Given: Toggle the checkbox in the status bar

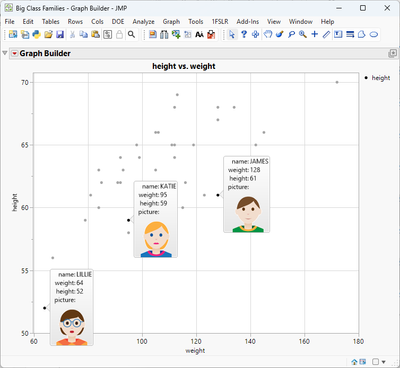Looking at the screenshot, I should (x=375, y=362).
